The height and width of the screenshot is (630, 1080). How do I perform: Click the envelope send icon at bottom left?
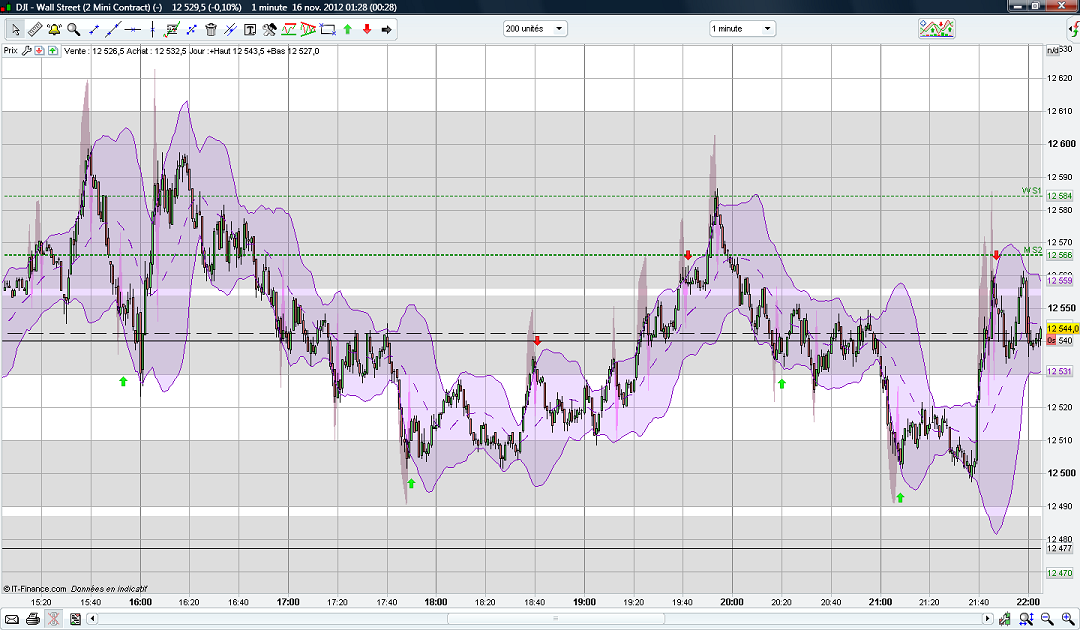pos(12,620)
